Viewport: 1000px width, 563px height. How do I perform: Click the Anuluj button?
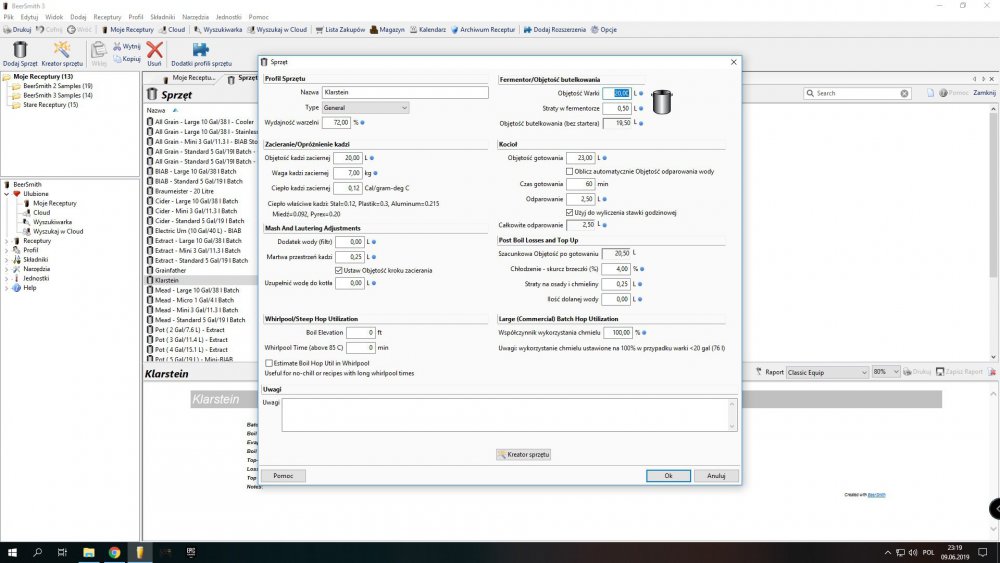point(716,476)
